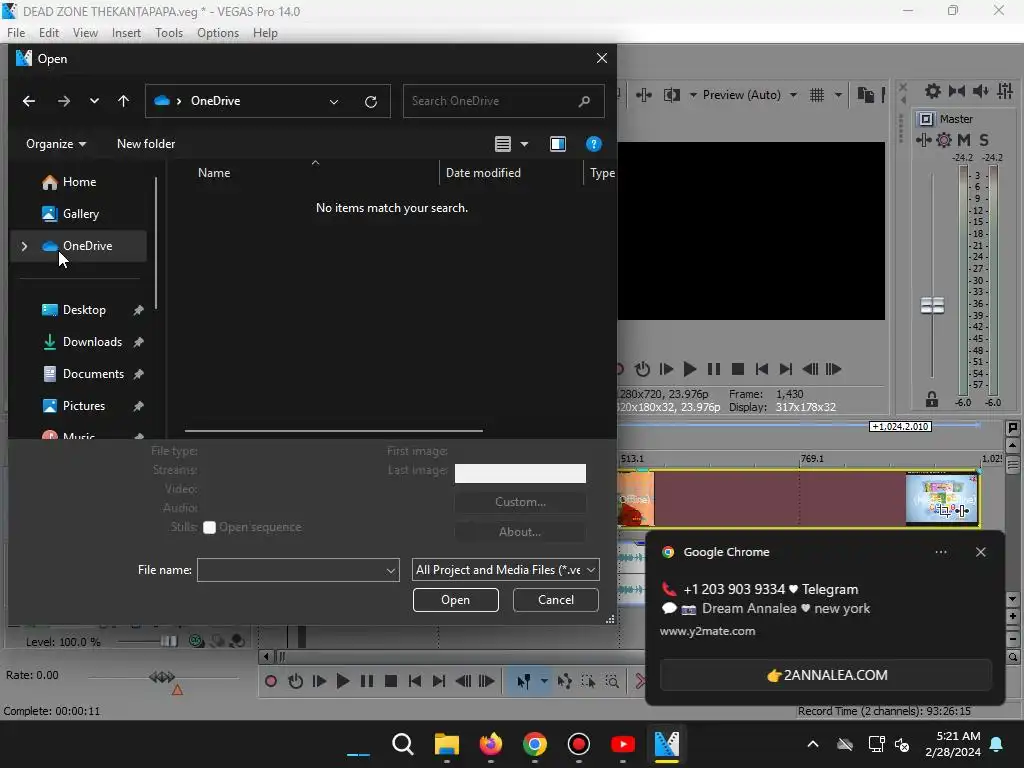Open the Options menu
Image resolution: width=1024 pixels, height=768 pixels.
click(x=218, y=33)
